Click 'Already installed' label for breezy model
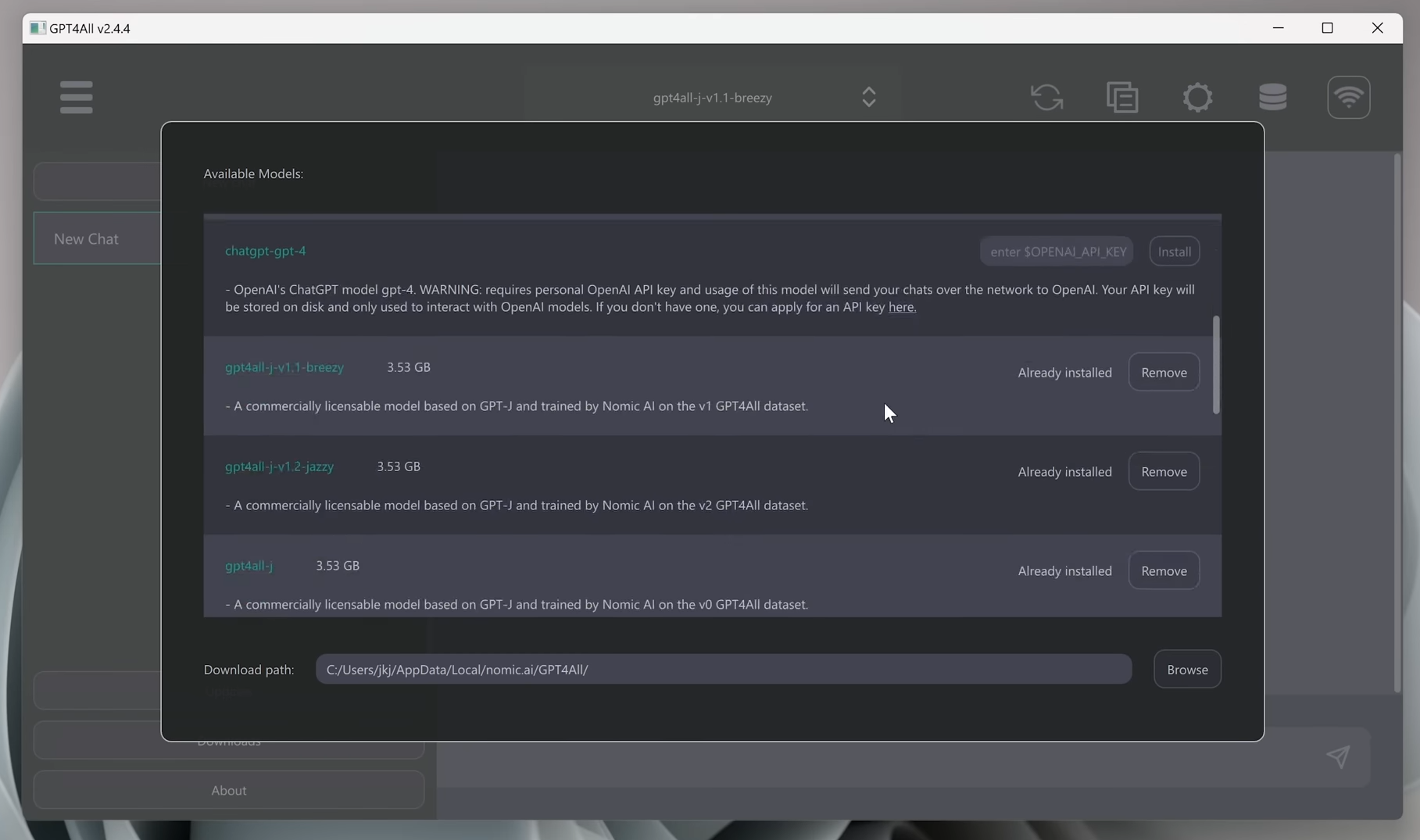This screenshot has width=1420, height=840. [1064, 373]
